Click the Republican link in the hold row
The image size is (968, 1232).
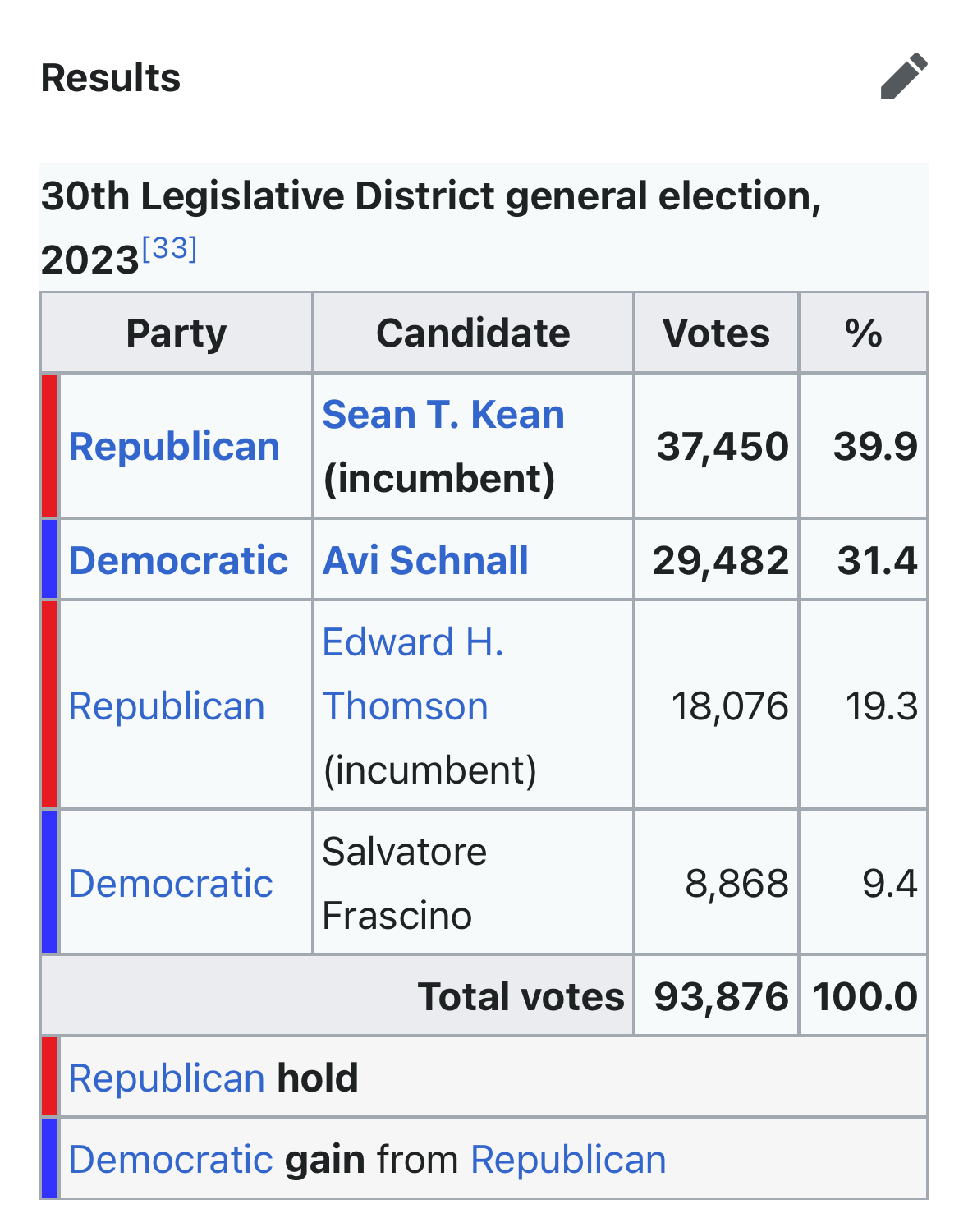point(167,1078)
